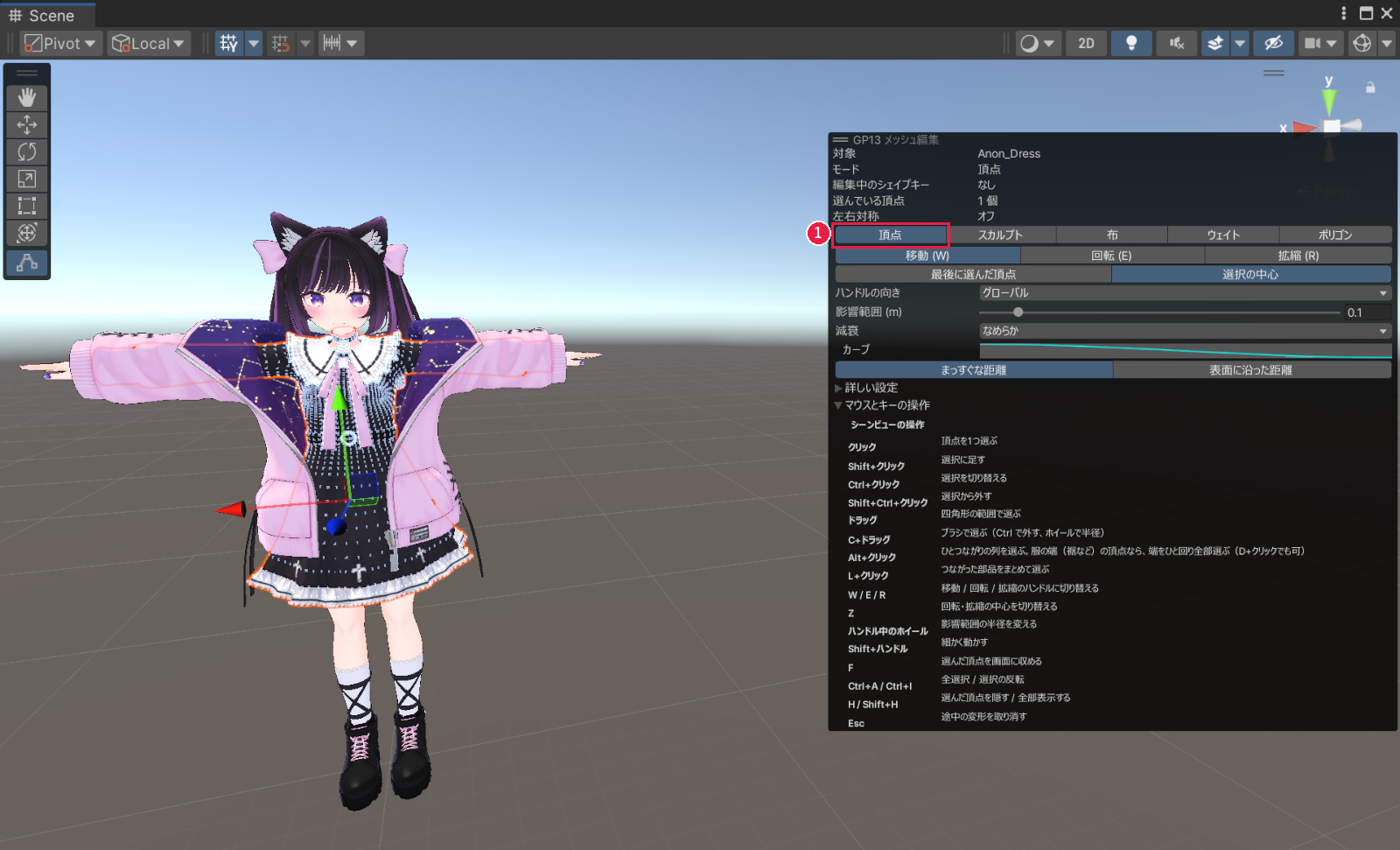Switch to スカルプト mode tab

tap(1000, 235)
